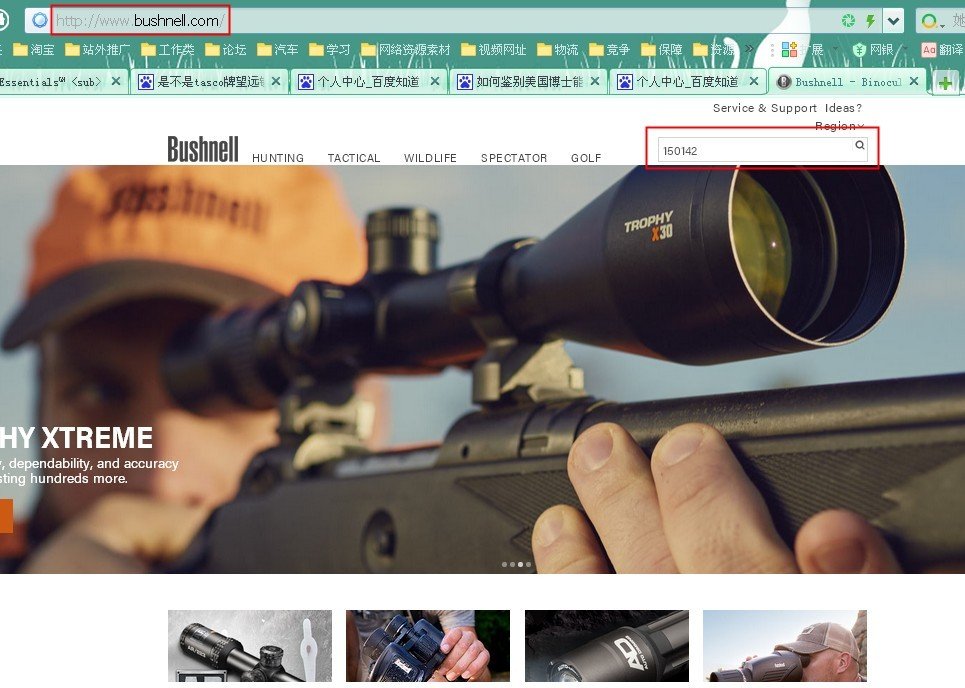Open the 视频网址 bookmark folder
This screenshot has height=688, width=965.
pyautogui.click(x=494, y=49)
